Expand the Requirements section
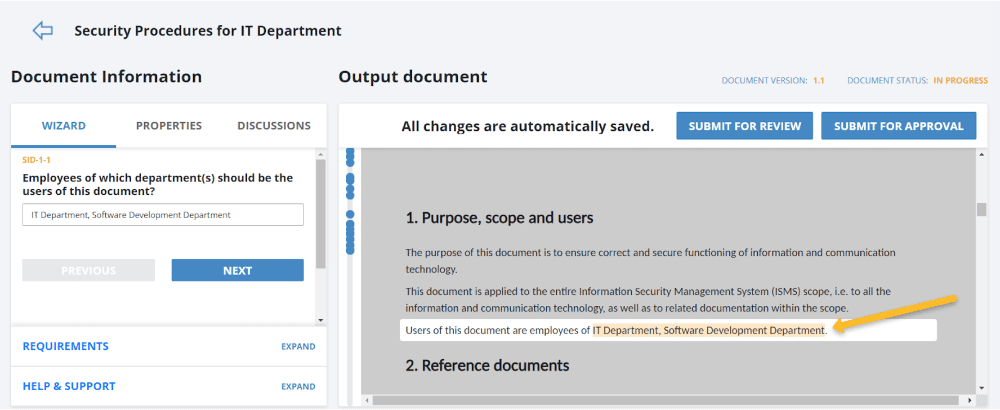Image resolution: width=1000 pixels, height=410 pixels. click(x=298, y=346)
